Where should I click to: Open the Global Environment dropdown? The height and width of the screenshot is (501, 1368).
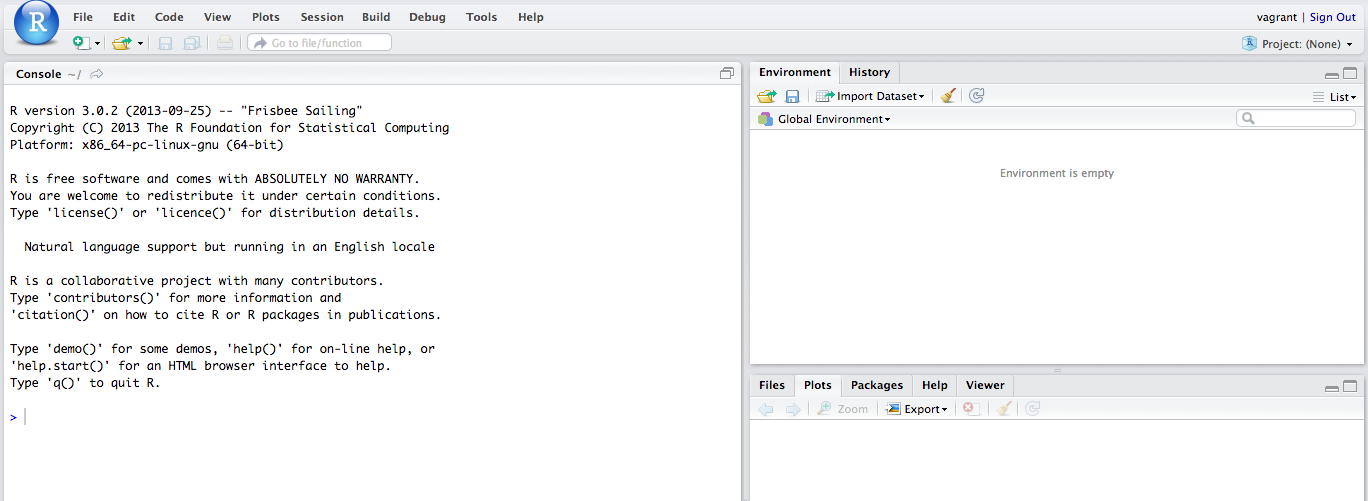click(824, 119)
